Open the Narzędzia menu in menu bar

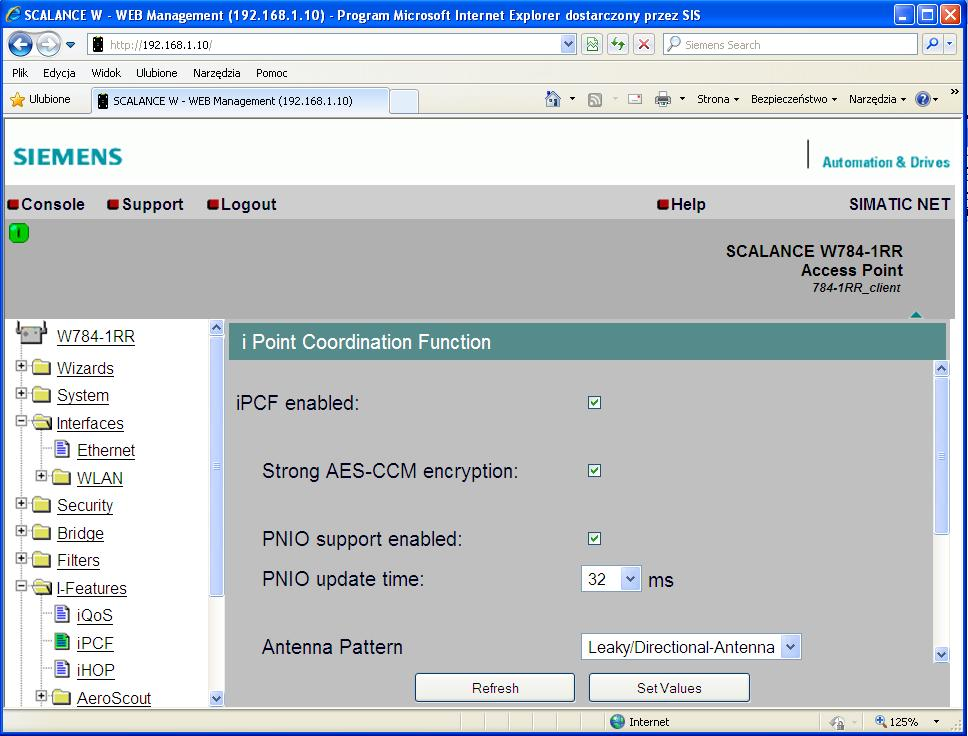[x=216, y=73]
